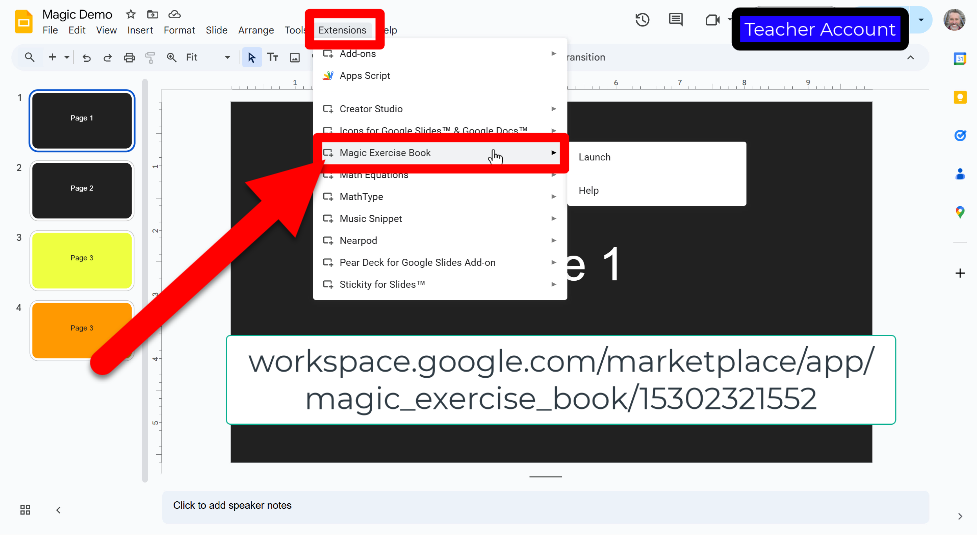977x535 pixels.
Task: Click to add speaker notes field
Action: 545,506
